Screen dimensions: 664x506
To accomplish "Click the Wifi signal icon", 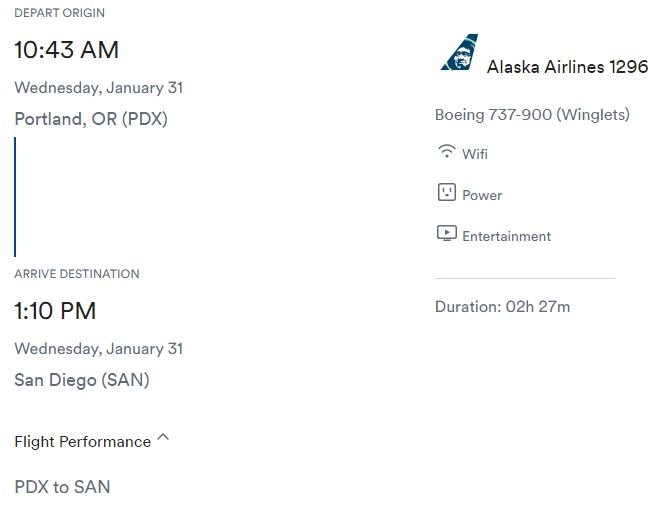I will tap(446, 151).
